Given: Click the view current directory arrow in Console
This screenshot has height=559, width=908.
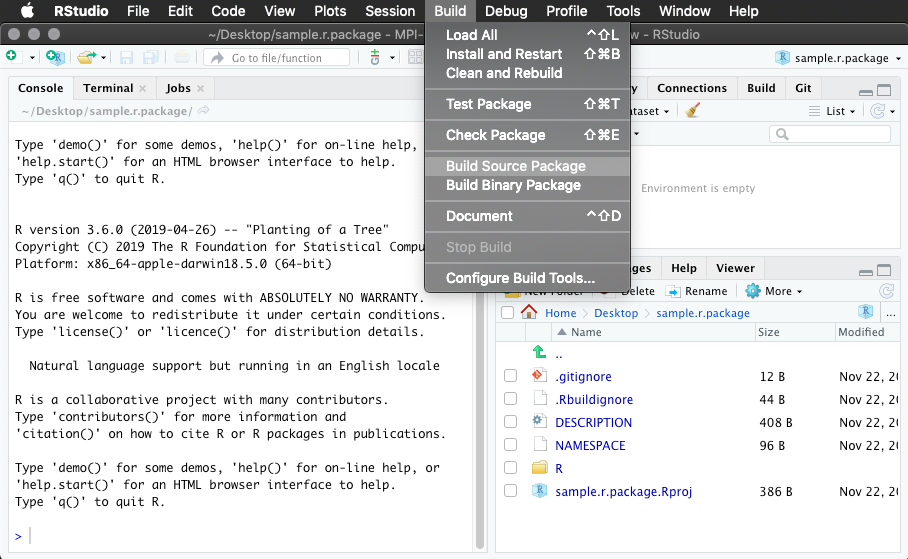Looking at the screenshot, I should pyautogui.click(x=203, y=110).
